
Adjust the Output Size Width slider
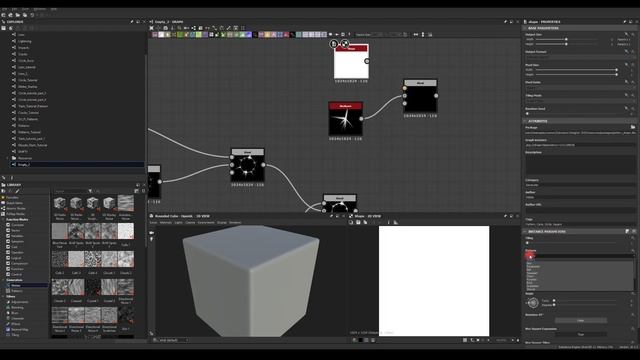click(566, 39)
